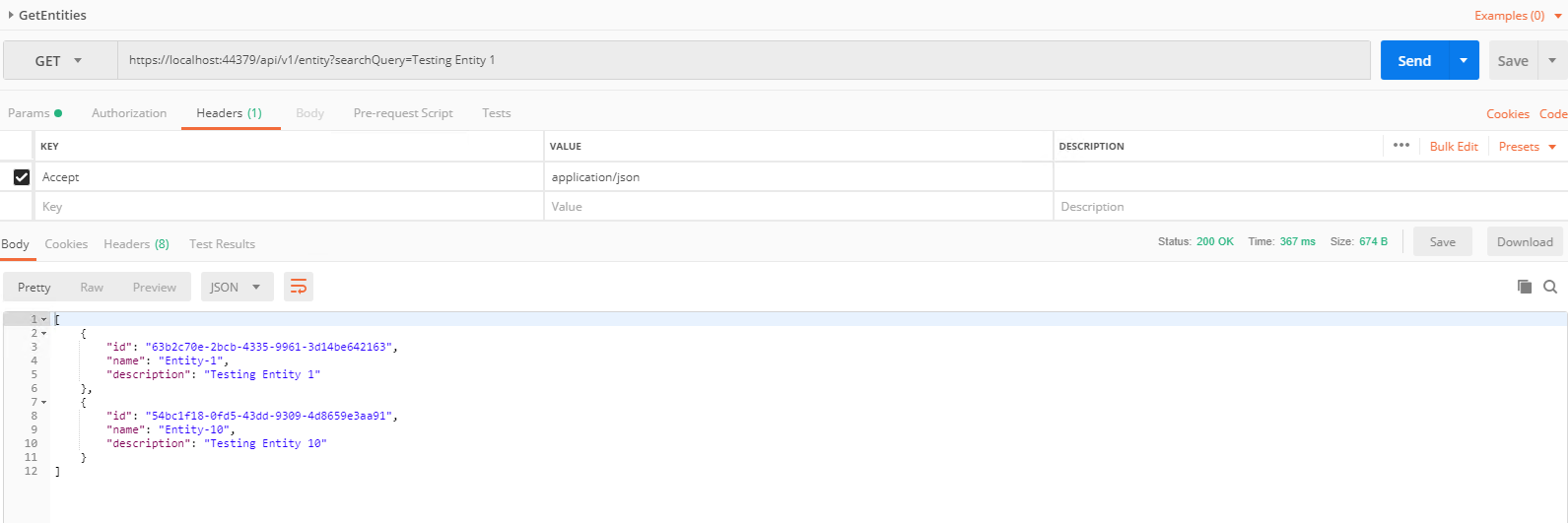
Task: Switch to response Cookies tab
Action: click(x=66, y=244)
